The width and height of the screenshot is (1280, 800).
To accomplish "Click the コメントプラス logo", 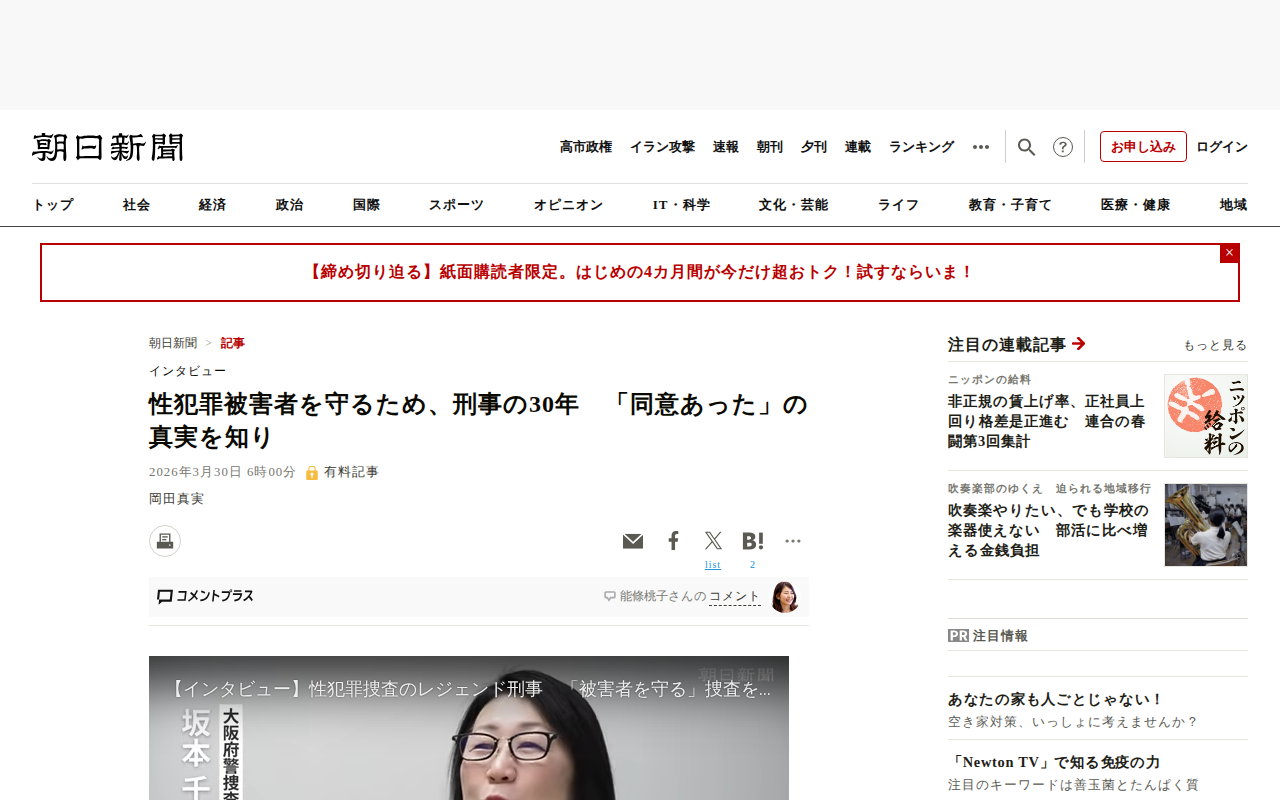I will tap(205, 596).
